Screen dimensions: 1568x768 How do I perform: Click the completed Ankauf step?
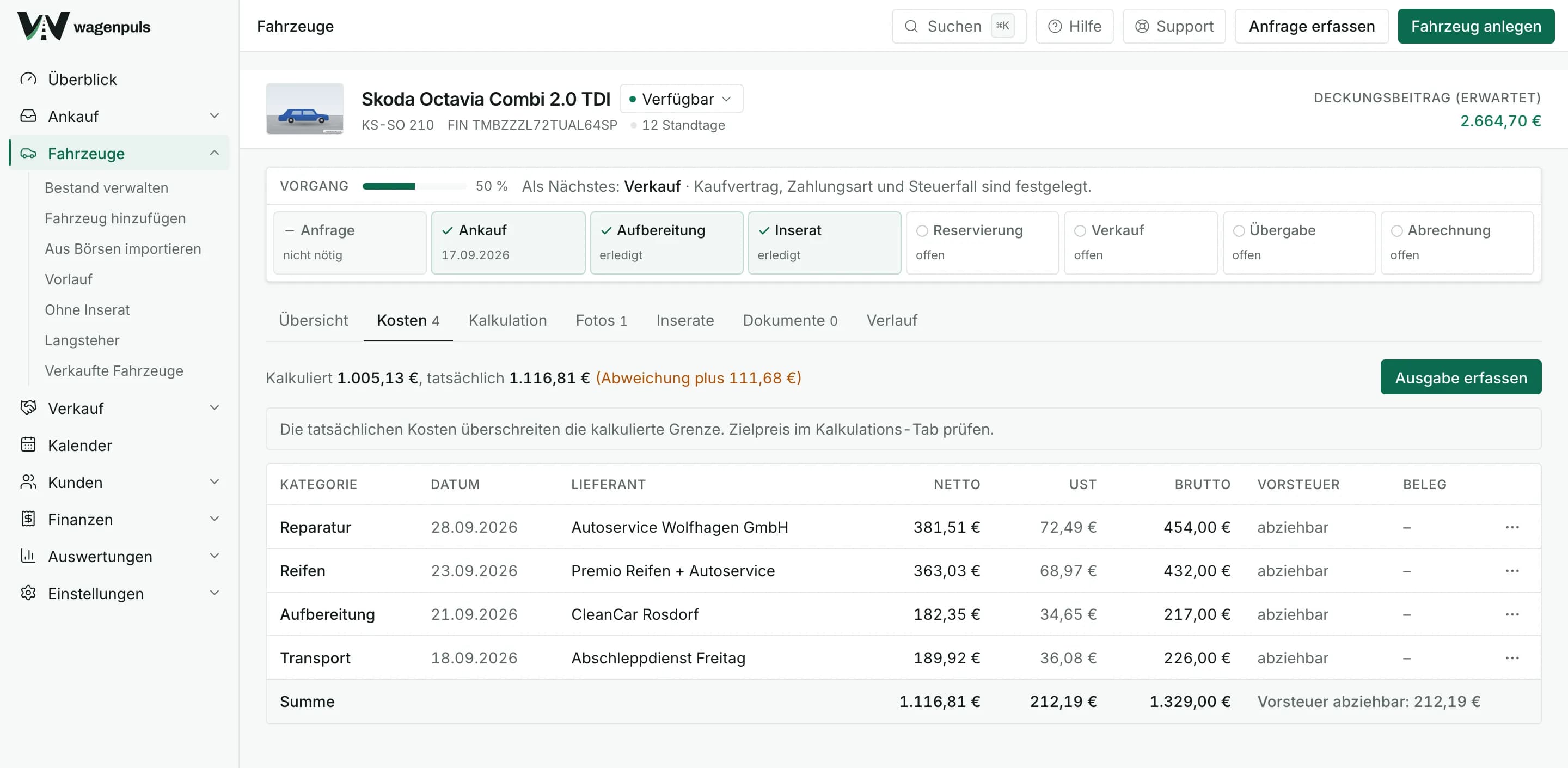tap(509, 243)
